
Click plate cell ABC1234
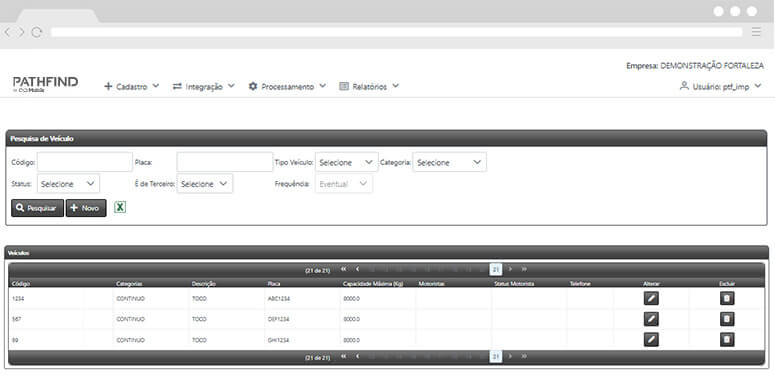pos(278,299)
